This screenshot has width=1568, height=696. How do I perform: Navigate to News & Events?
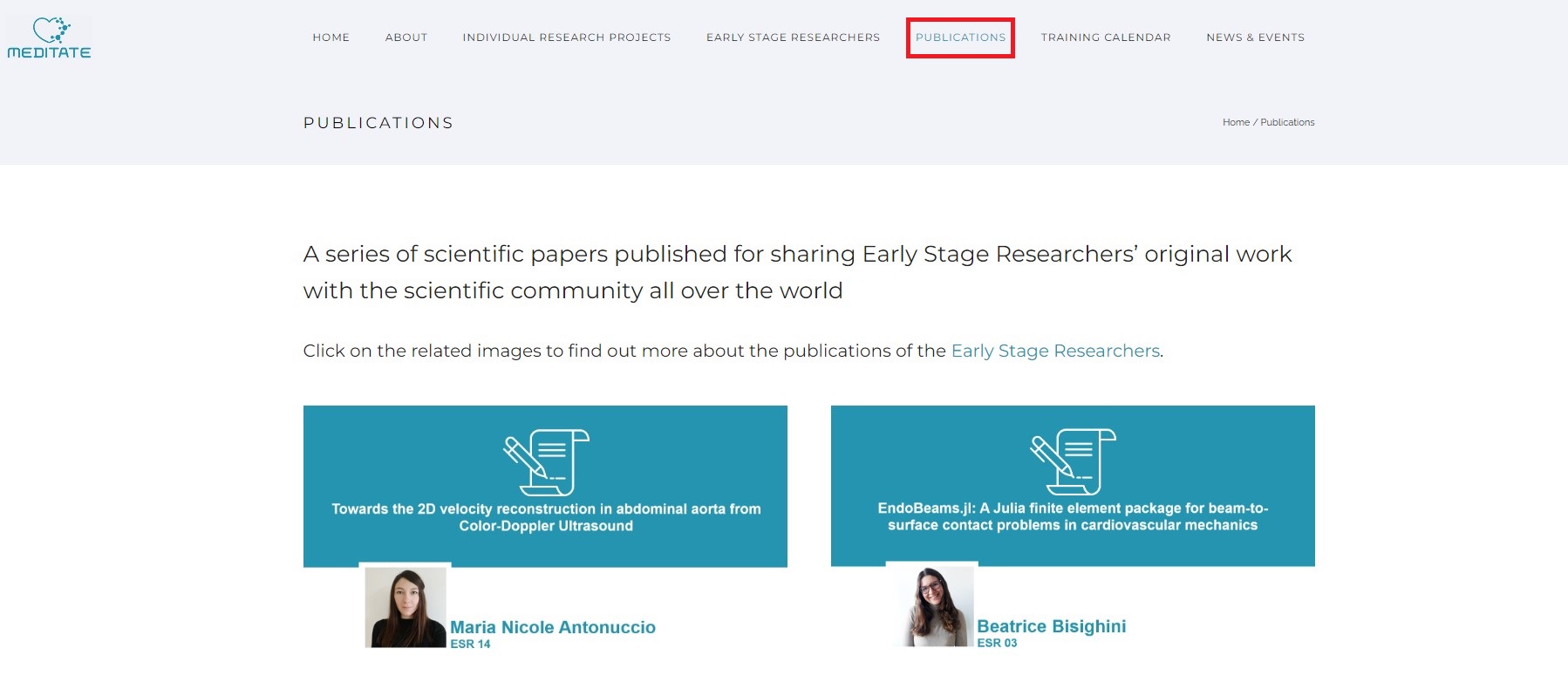1255,38
